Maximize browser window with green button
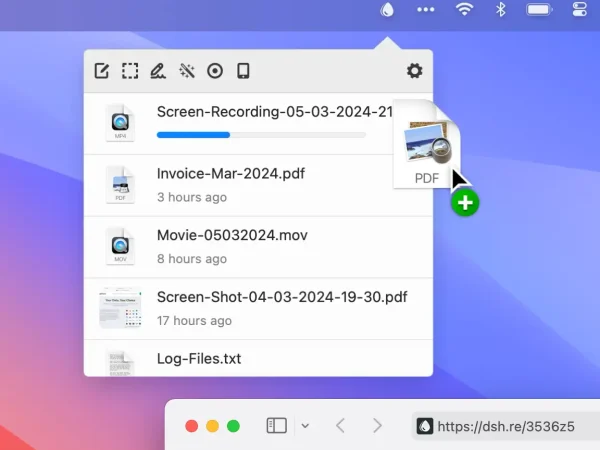600x450 pixels. pyautogui.click(x=233, y=426)
